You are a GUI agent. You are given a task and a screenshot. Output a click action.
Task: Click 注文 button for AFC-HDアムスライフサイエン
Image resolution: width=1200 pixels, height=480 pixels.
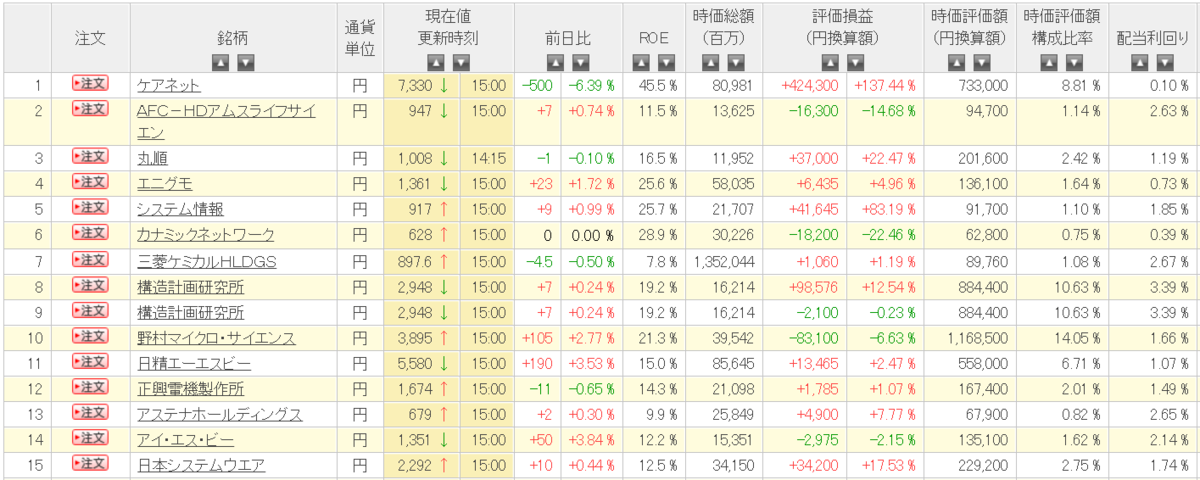[90, 108]
